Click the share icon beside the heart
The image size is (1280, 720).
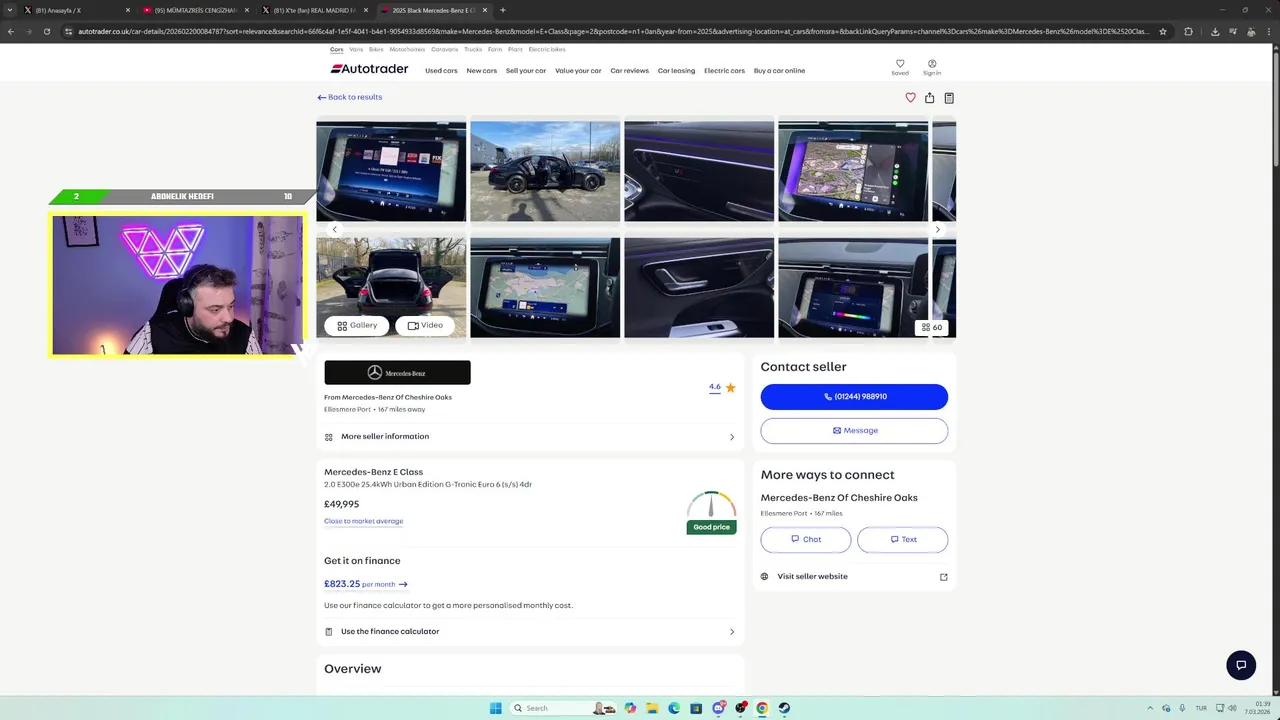click(x=929, y=97)
